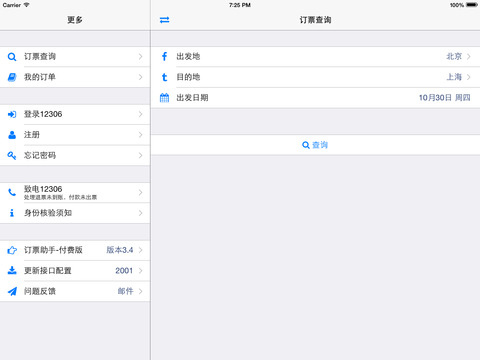Select the 出发地 row

[x=315, y=57]
